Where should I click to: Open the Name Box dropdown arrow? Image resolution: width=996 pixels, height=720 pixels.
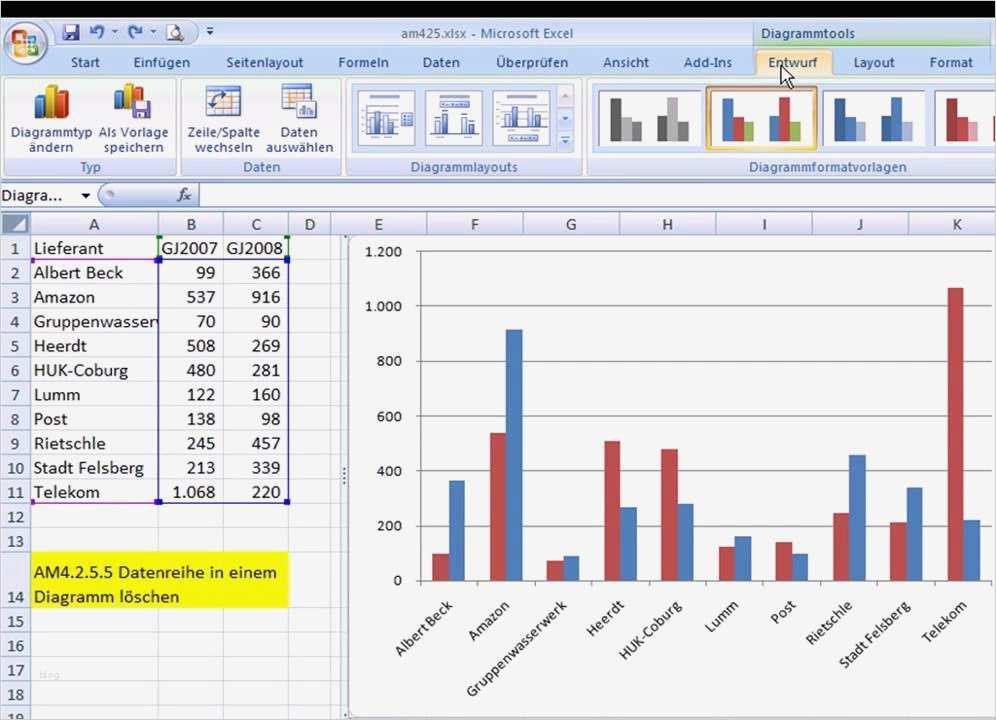85,196
